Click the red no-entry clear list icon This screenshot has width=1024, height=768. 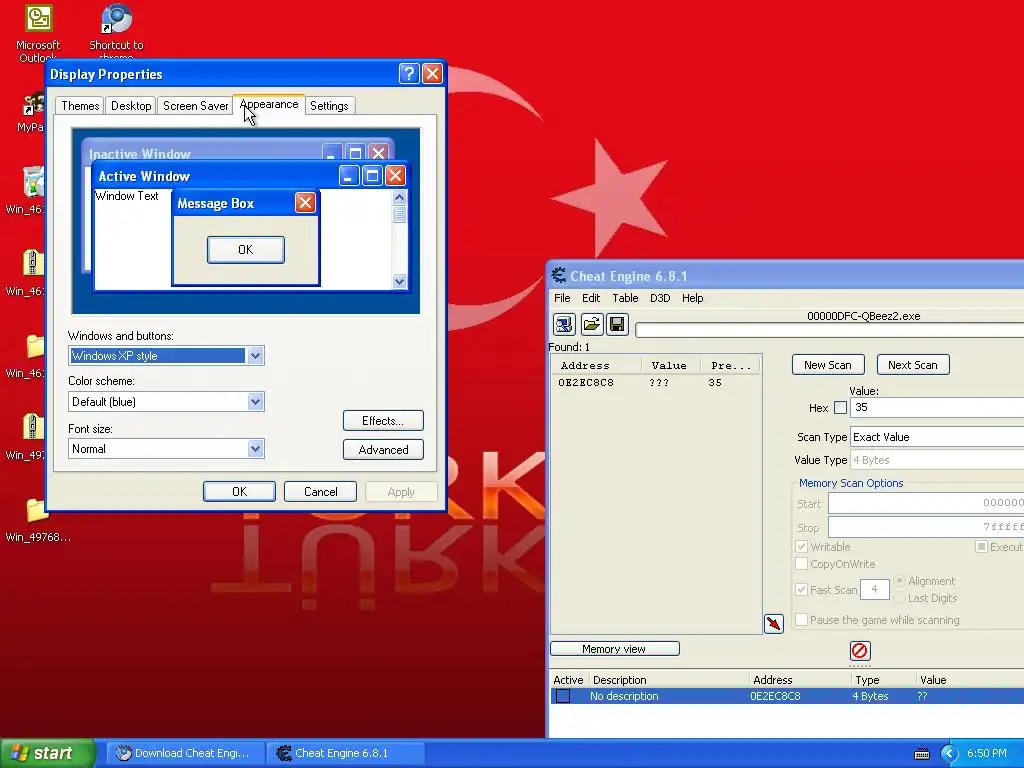pyautogui.click(x=859, y=650)
